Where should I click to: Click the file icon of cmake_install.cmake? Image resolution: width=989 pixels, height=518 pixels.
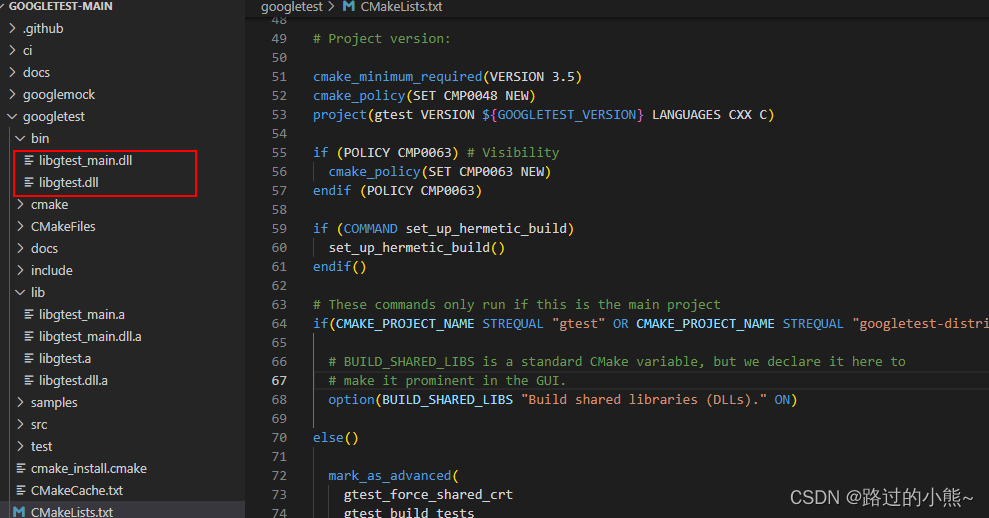tap(21, 468)
